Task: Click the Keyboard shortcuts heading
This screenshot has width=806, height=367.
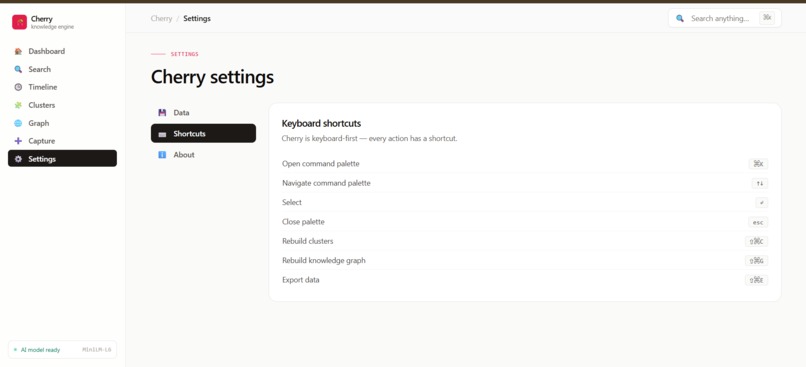Action: pyautogui.click(x=321, y=123)
